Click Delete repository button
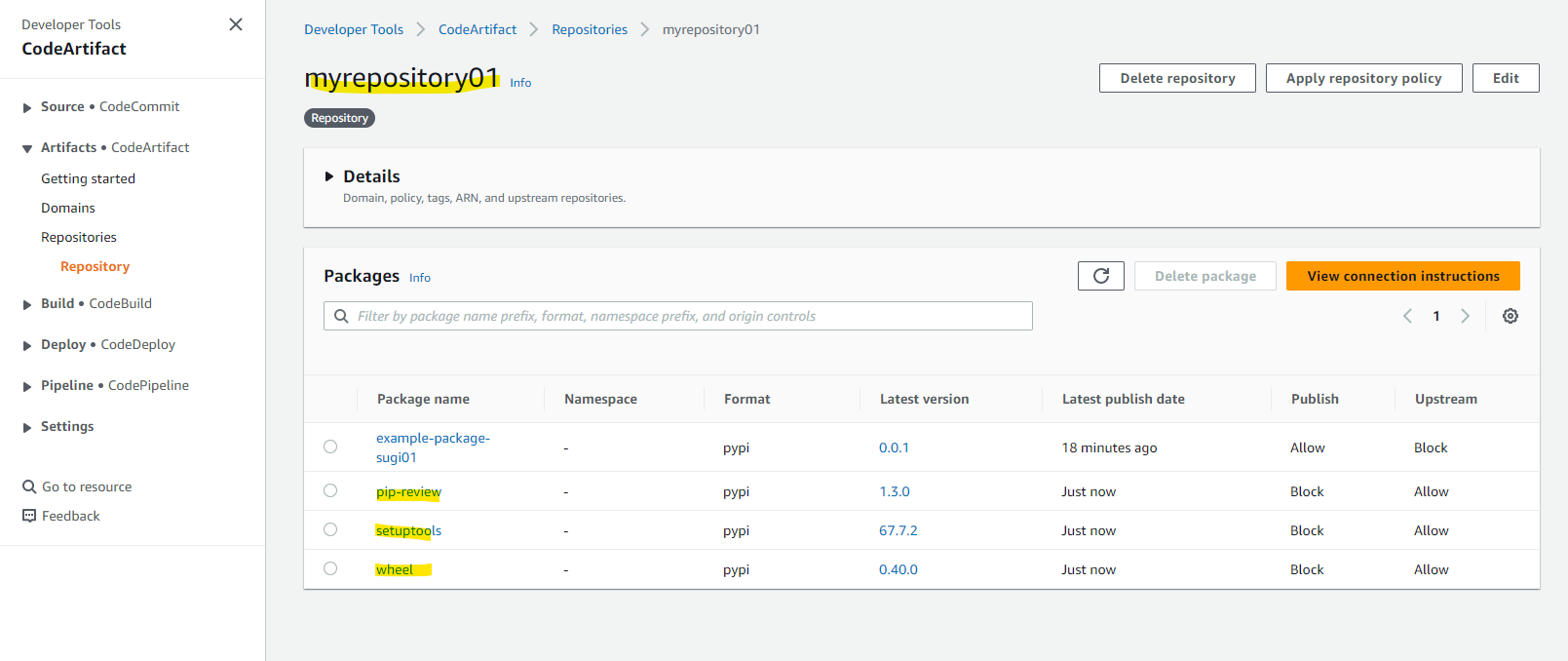This screenshot has width=1568, height=661. coord(1177,78)
